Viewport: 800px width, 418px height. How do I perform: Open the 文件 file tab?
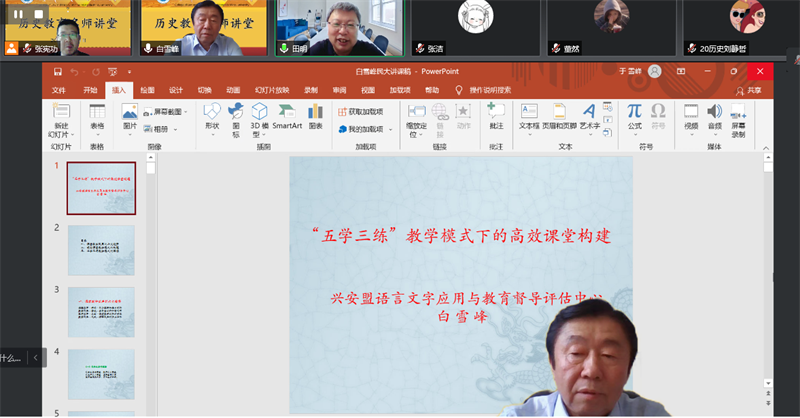pyautogui.click(x=59, y=90)
